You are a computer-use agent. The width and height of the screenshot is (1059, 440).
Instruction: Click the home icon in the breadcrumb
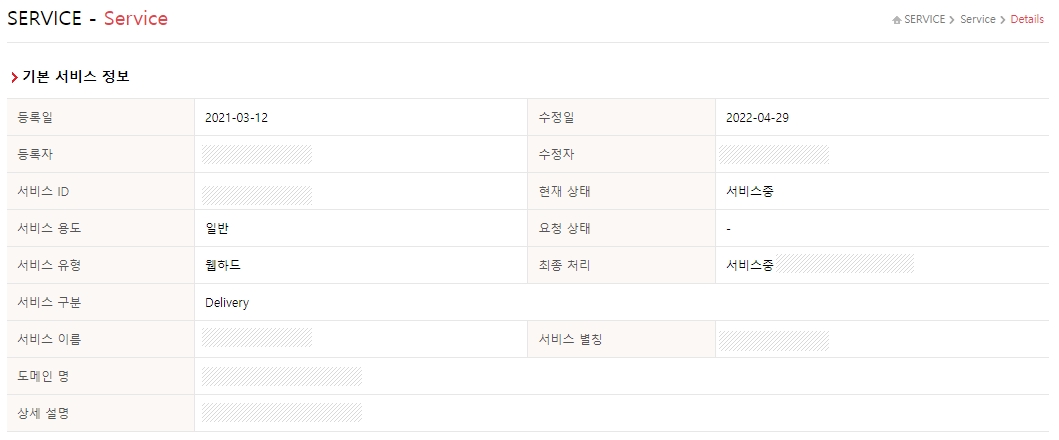[x=897, y=20]
